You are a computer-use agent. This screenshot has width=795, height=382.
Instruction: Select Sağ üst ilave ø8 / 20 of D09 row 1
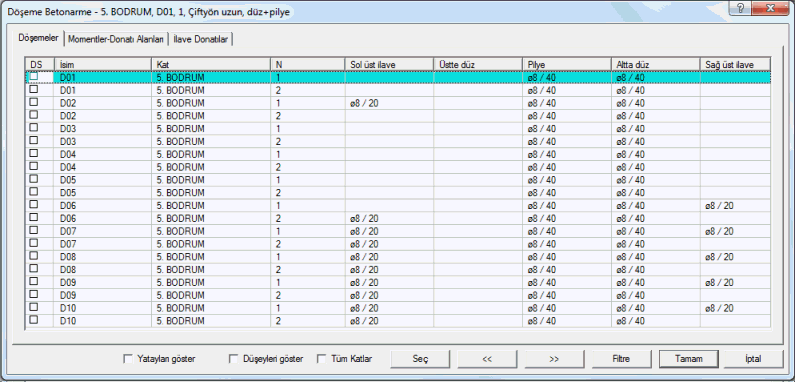coord(735,283)
